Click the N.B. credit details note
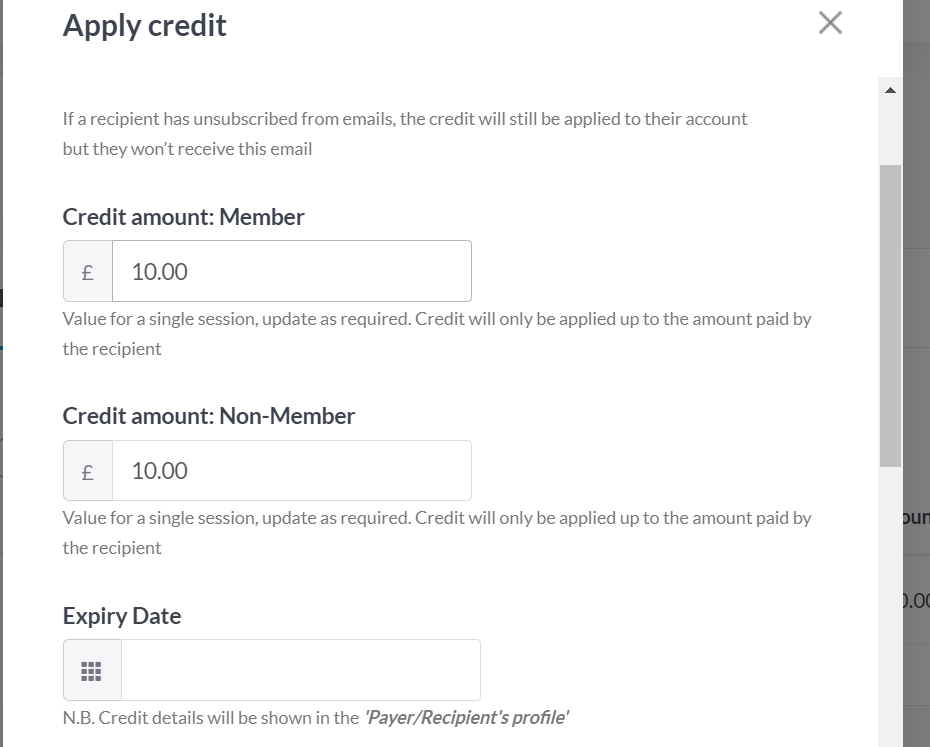 point(316,718)
